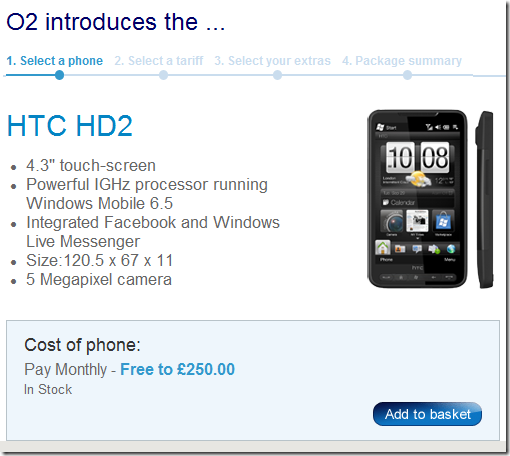Go to the "2. Select a tariff" step
This screenshot has width=510, height=456.
click(x=159, y=61)
